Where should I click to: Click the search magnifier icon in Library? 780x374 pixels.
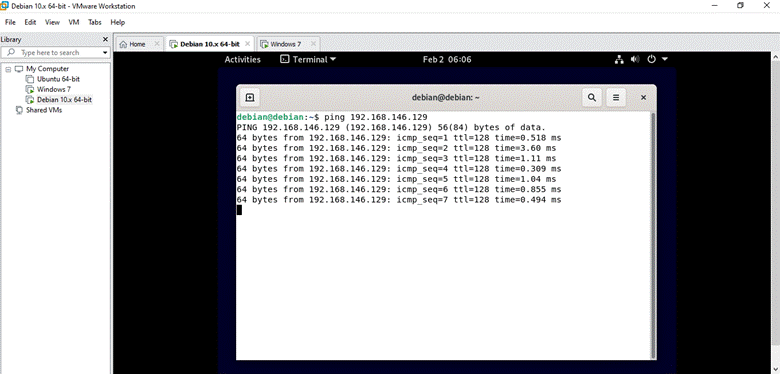pyautogui.click(x=12, y=52)
